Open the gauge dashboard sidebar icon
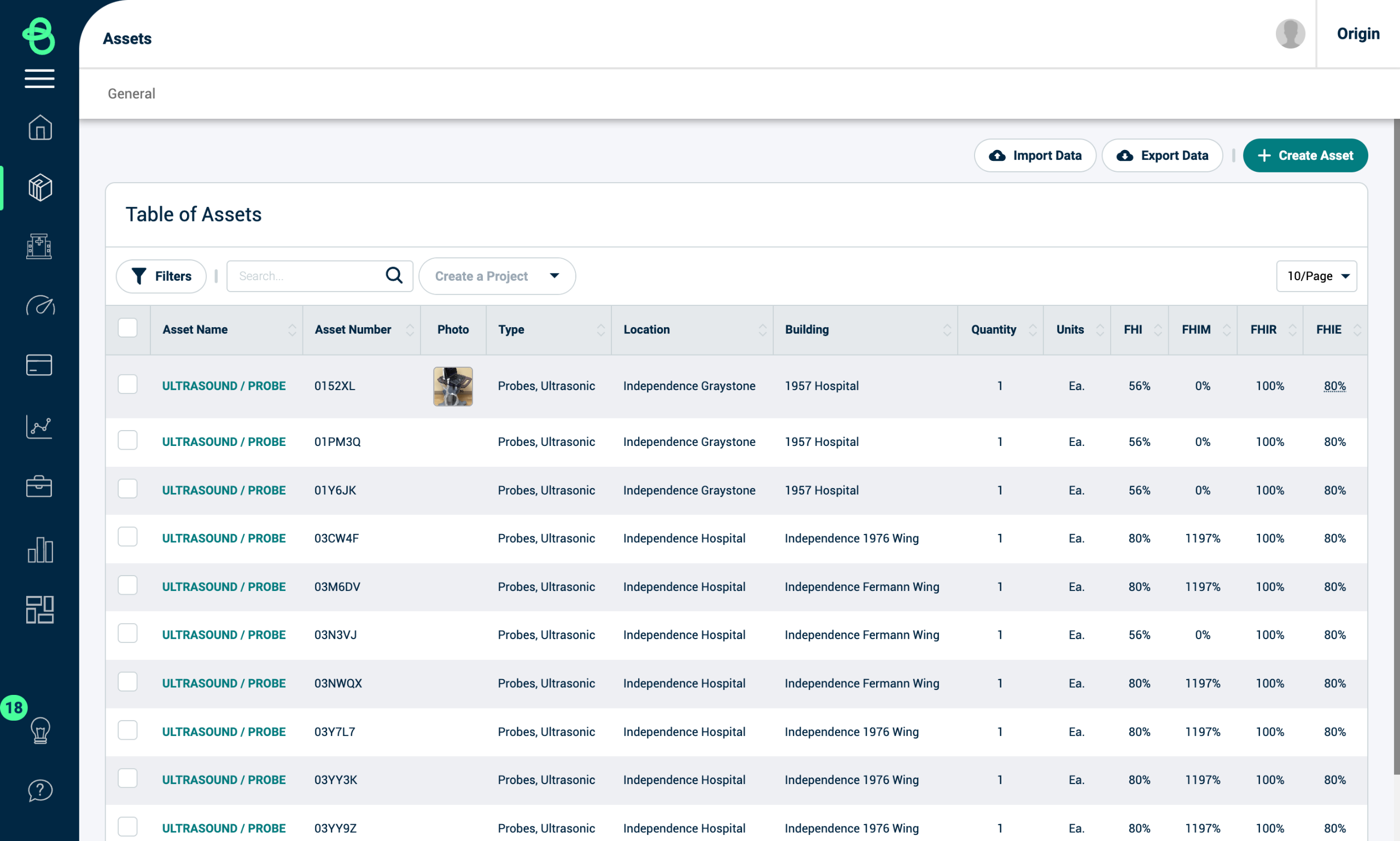This screenshot has height=841, width=1400. 39,306
